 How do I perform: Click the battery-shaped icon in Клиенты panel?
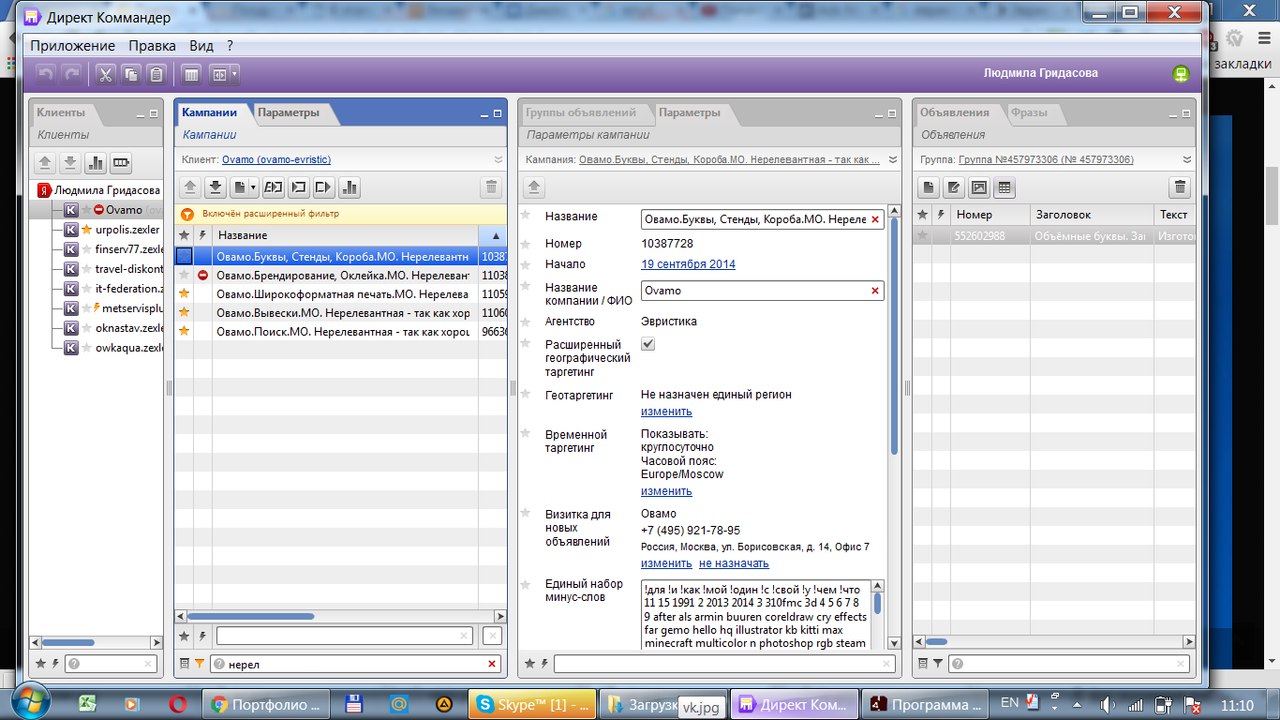coord(121,163)
